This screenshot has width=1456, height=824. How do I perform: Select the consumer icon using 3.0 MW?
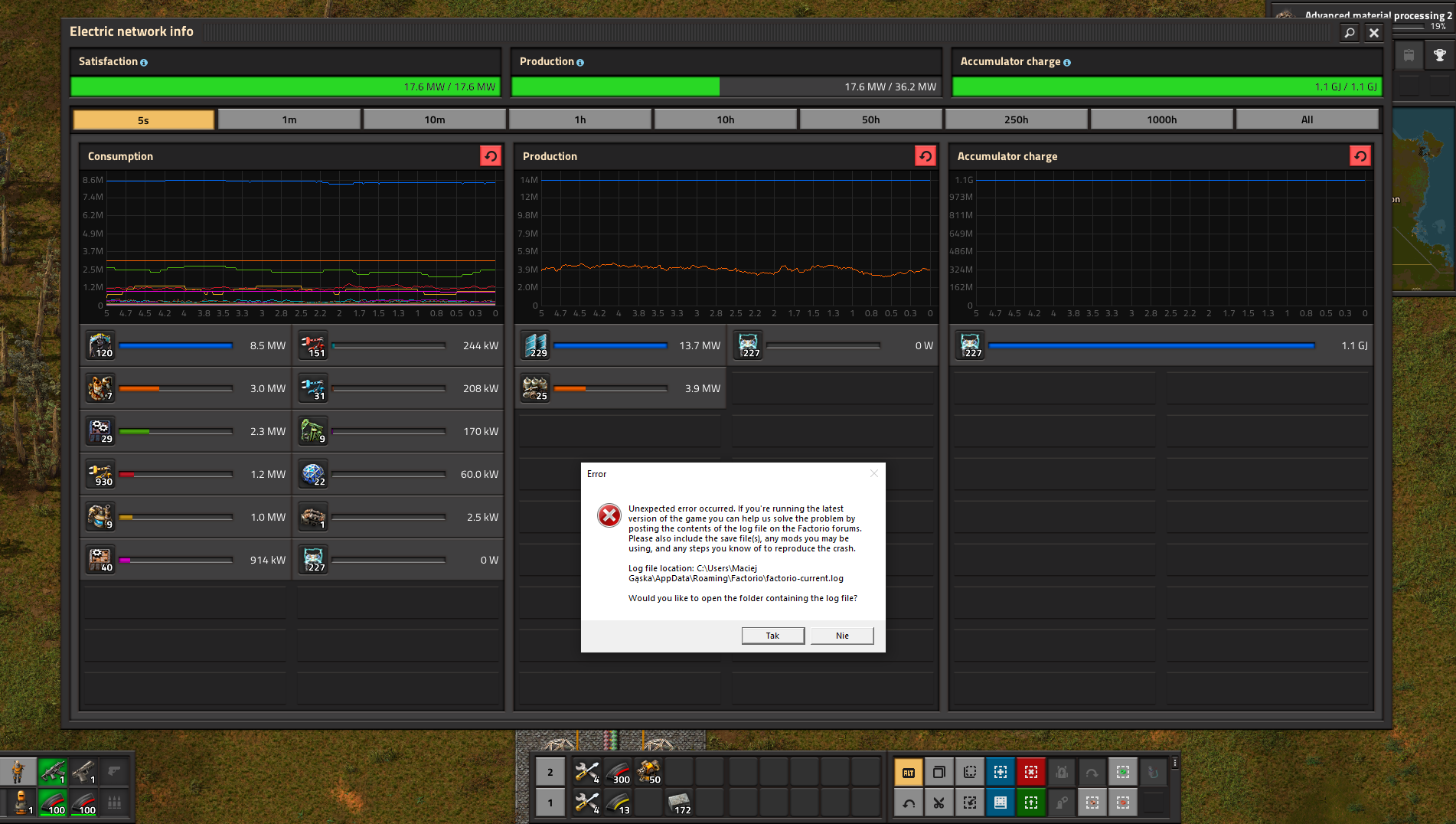point(100,388)
